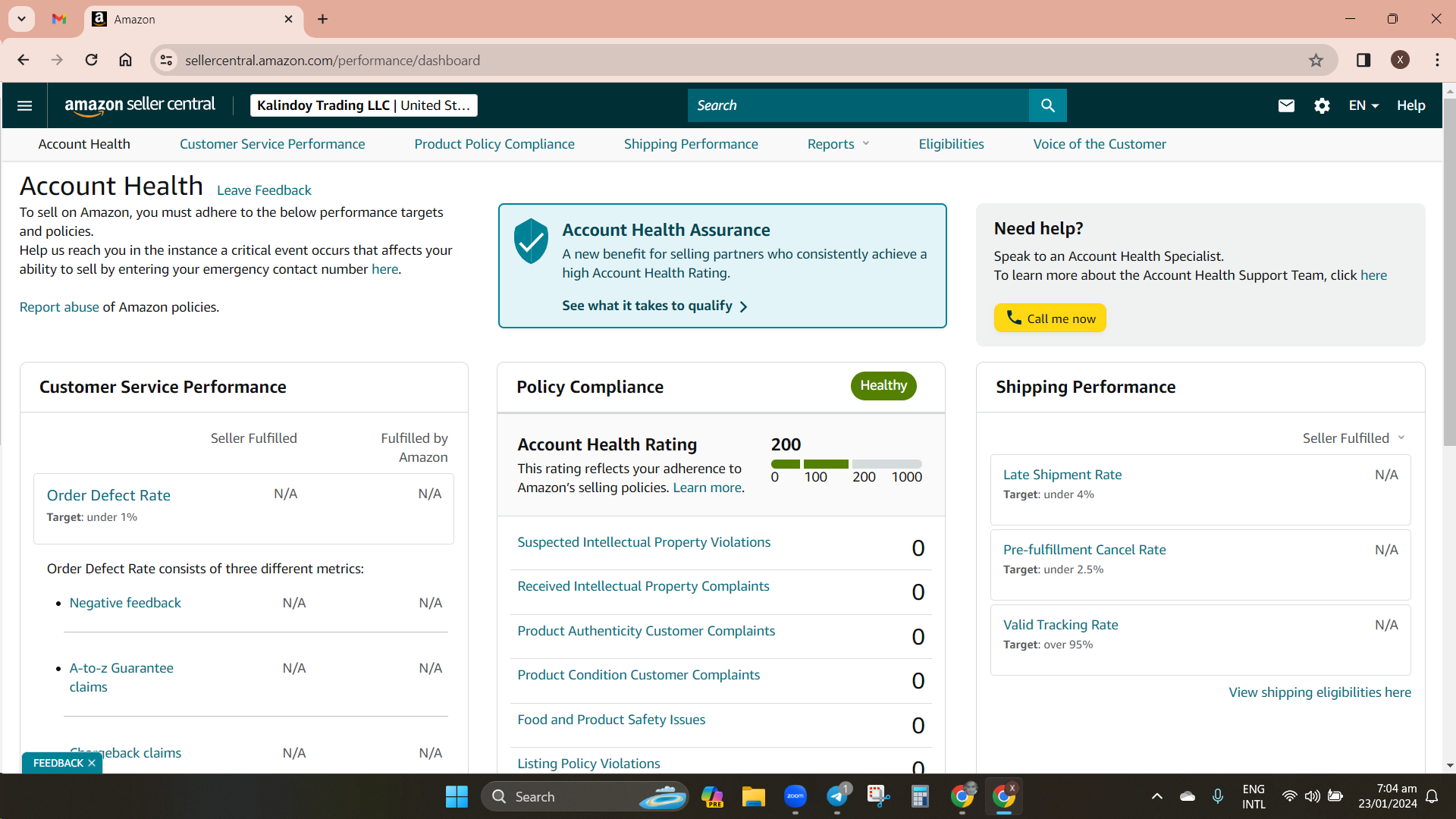Show hidden system tray icons
1456x819 pixels.
[1156, 796]
